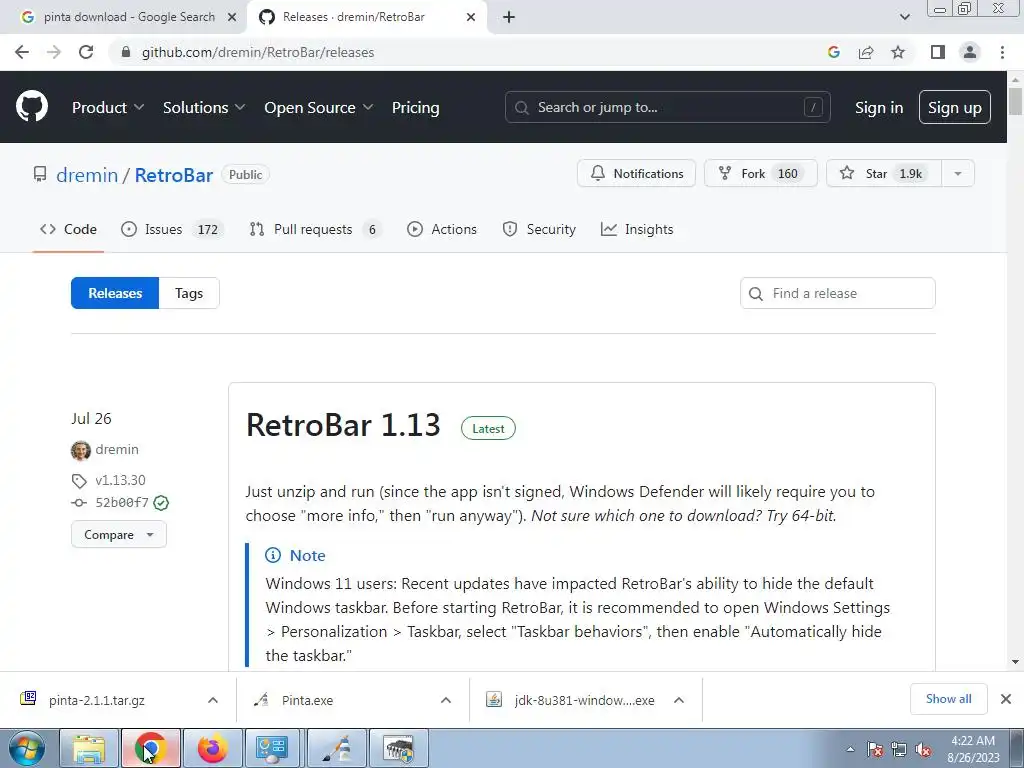Click the Control Panel taskbar icon
This screenshot has height=768, width=1024.
273,748
